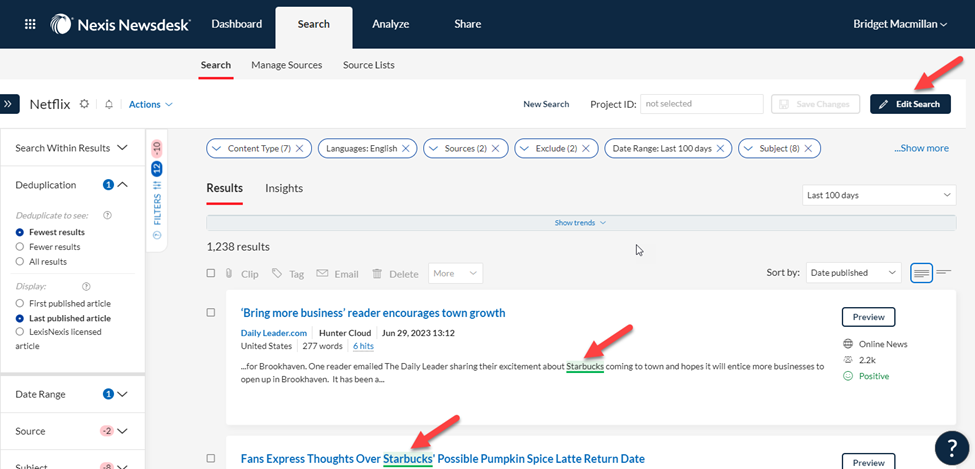975x469 pixels.
Task: Collapse the vertical FILTERS strip
Action: tap(157, 234)
